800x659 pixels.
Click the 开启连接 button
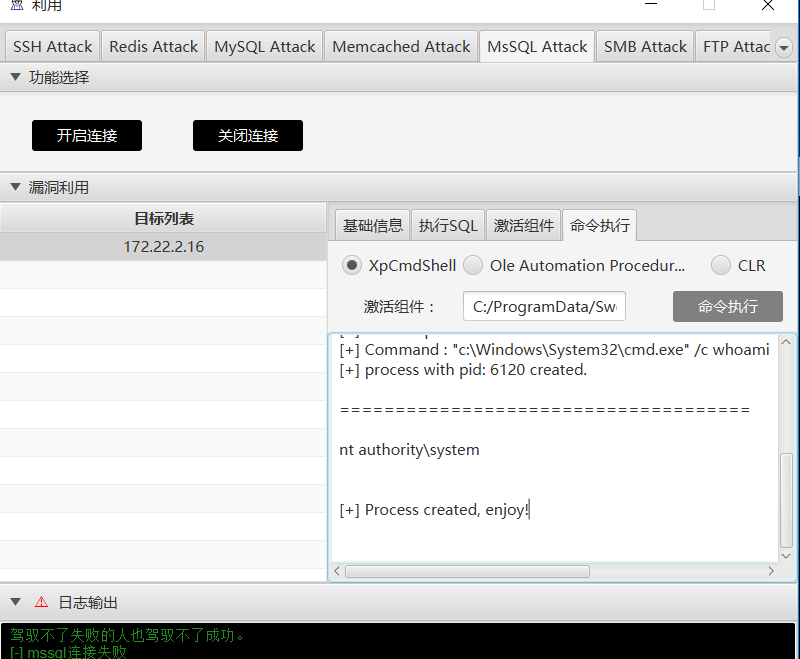(87, 136)
